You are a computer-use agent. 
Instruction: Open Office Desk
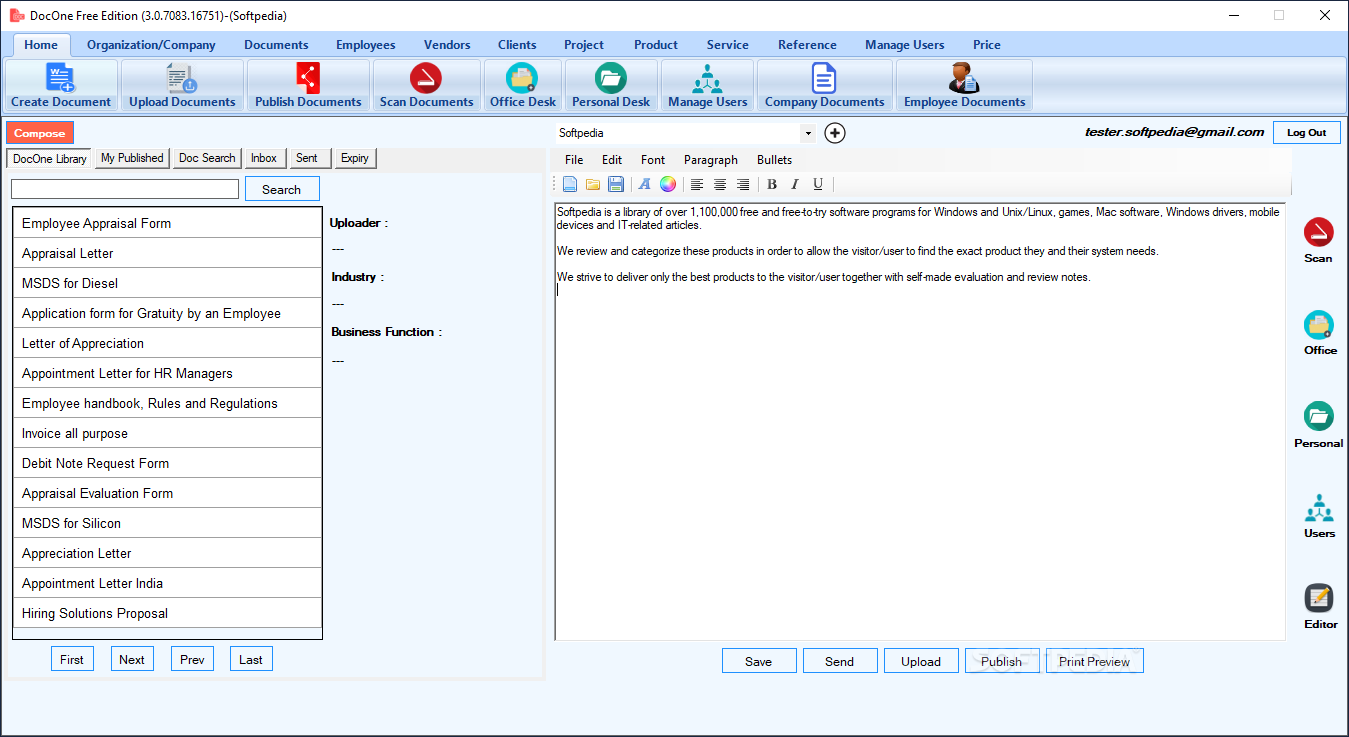coord(522,85)
